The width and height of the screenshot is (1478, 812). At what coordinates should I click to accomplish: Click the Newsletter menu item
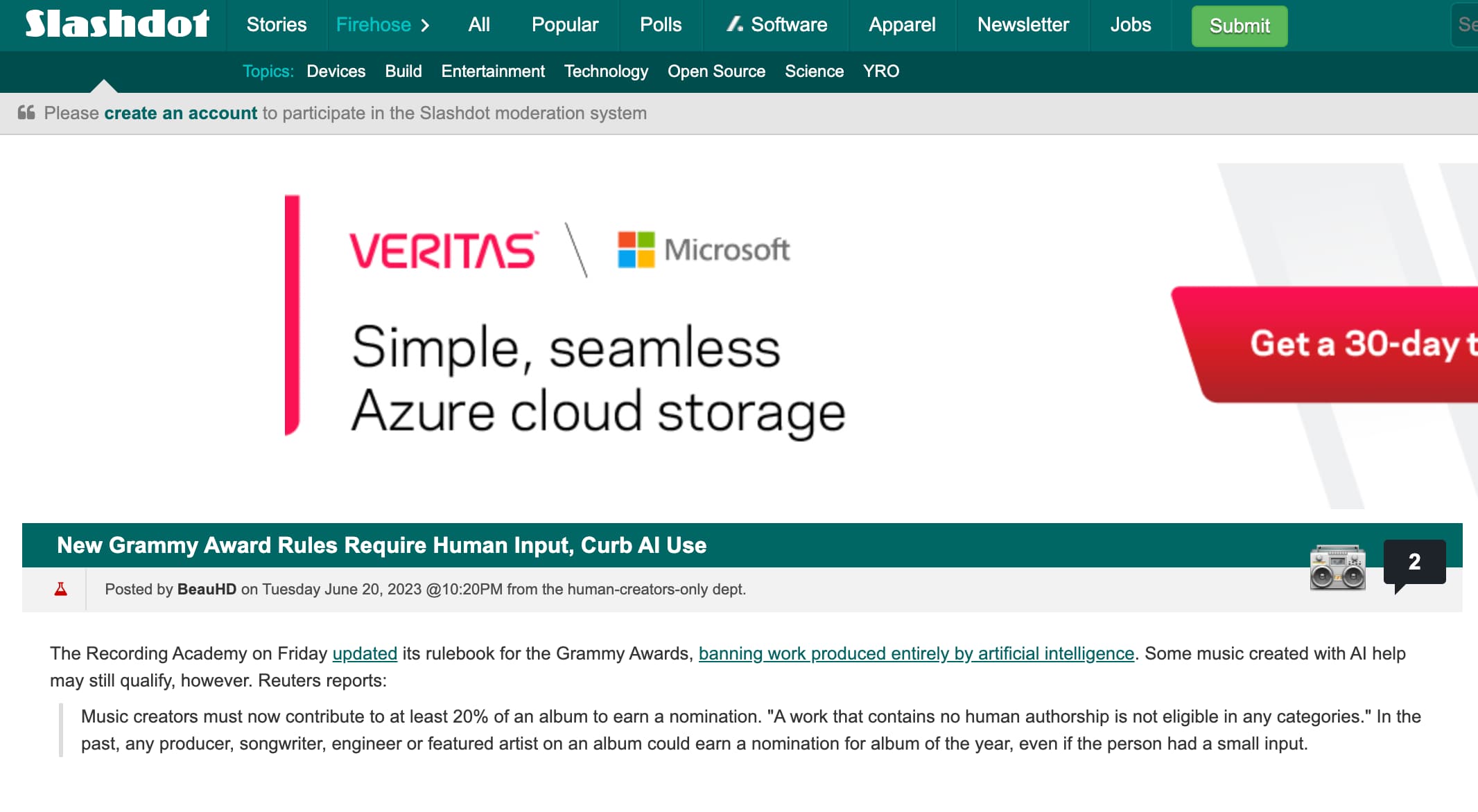point(1022,25)
